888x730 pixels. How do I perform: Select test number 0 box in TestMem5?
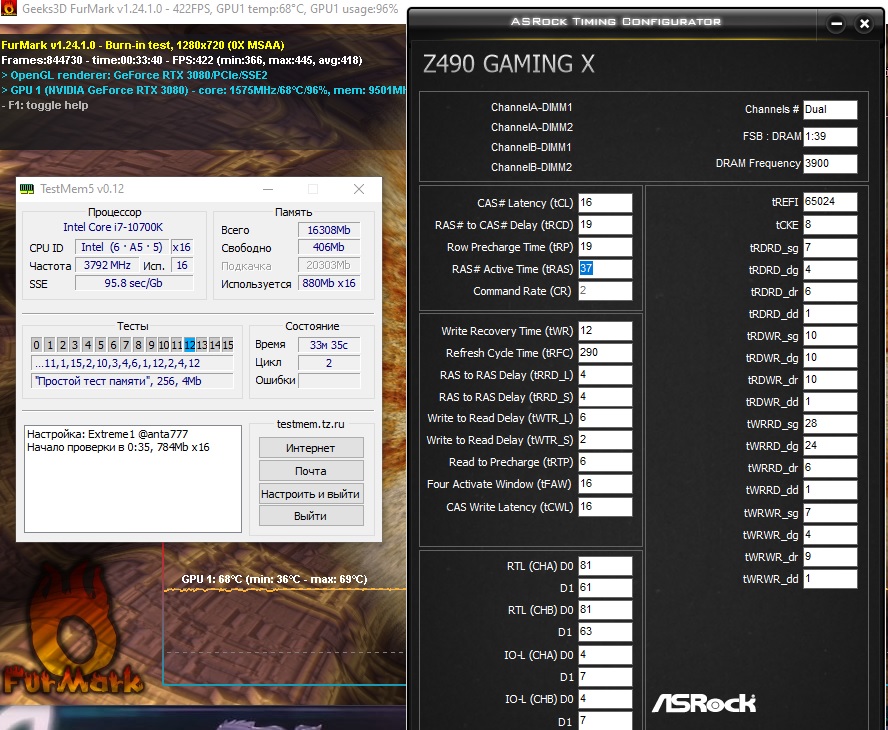point(36,345)
